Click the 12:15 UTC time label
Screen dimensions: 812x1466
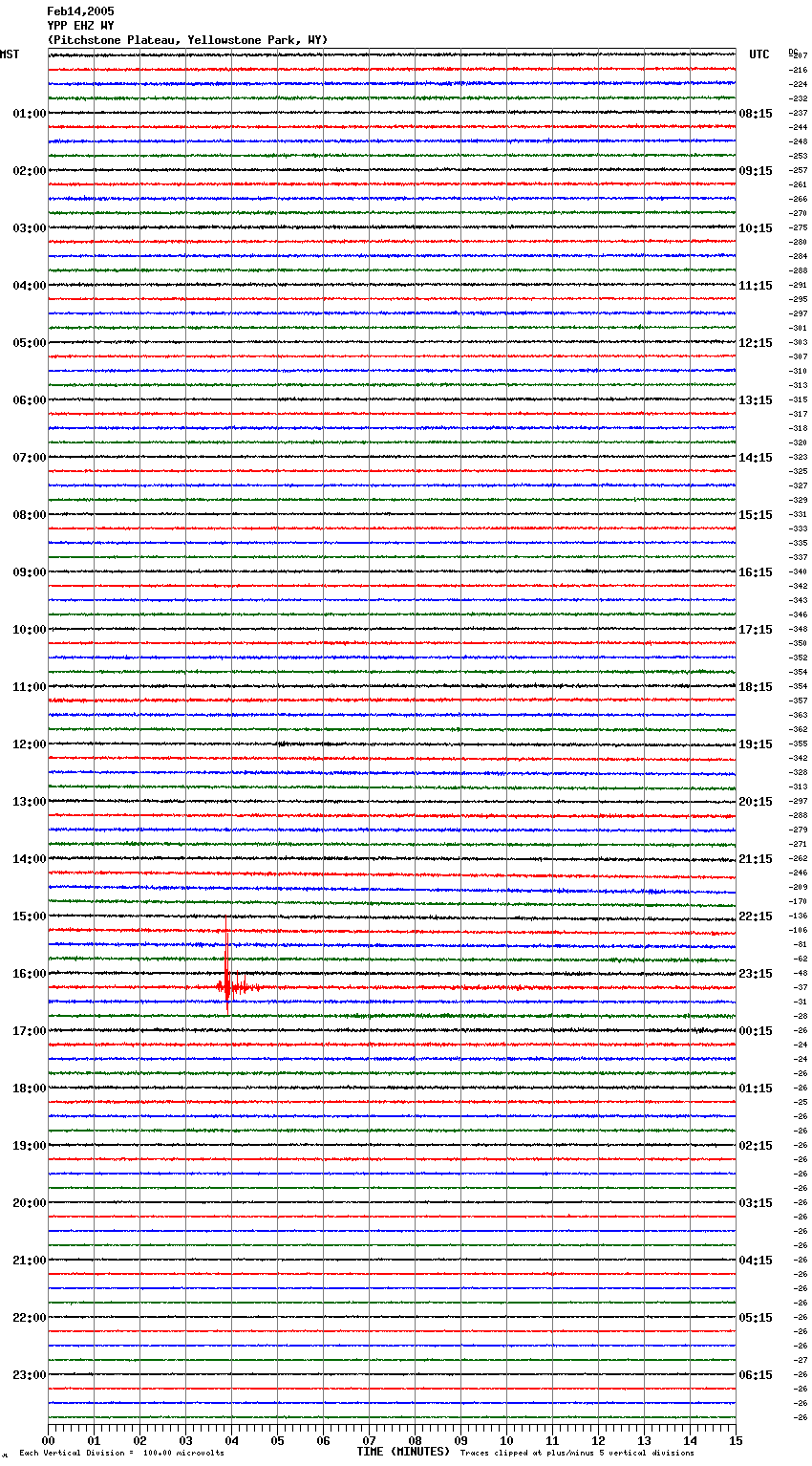[x=756, y=343]
